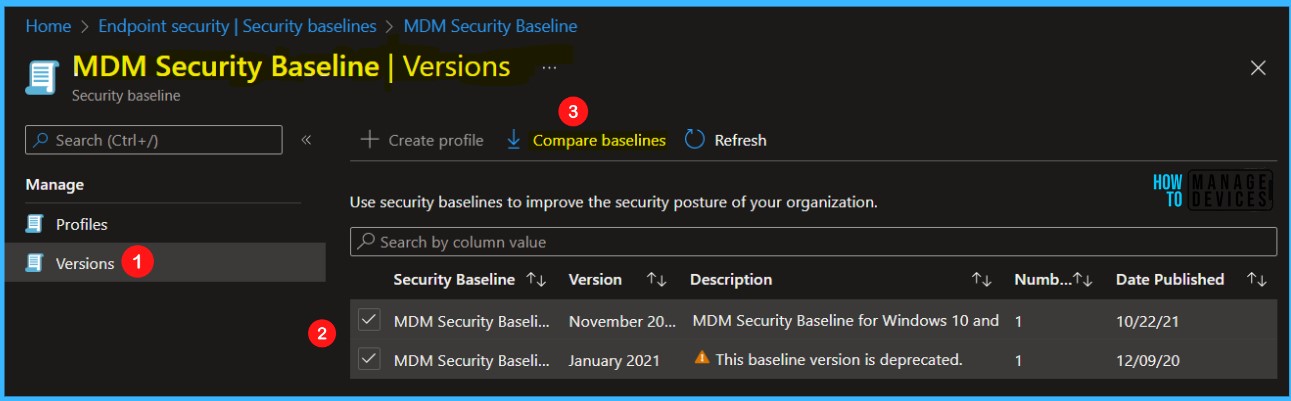Image resolution: width=1291 pixels, height=401 pixels.
Task: Sort by Description column arrows
Action: (x=981, y=280)
